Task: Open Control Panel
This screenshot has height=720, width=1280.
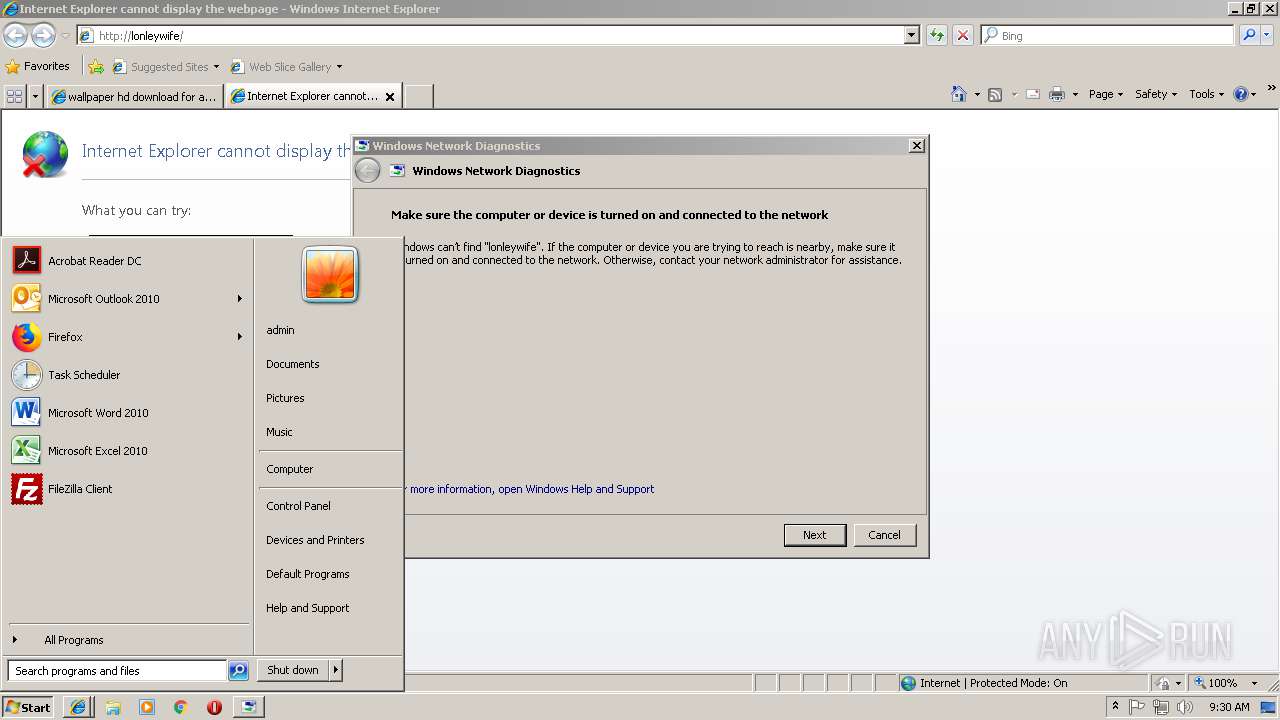Action: pyautogui.click(x=298, y=506)
